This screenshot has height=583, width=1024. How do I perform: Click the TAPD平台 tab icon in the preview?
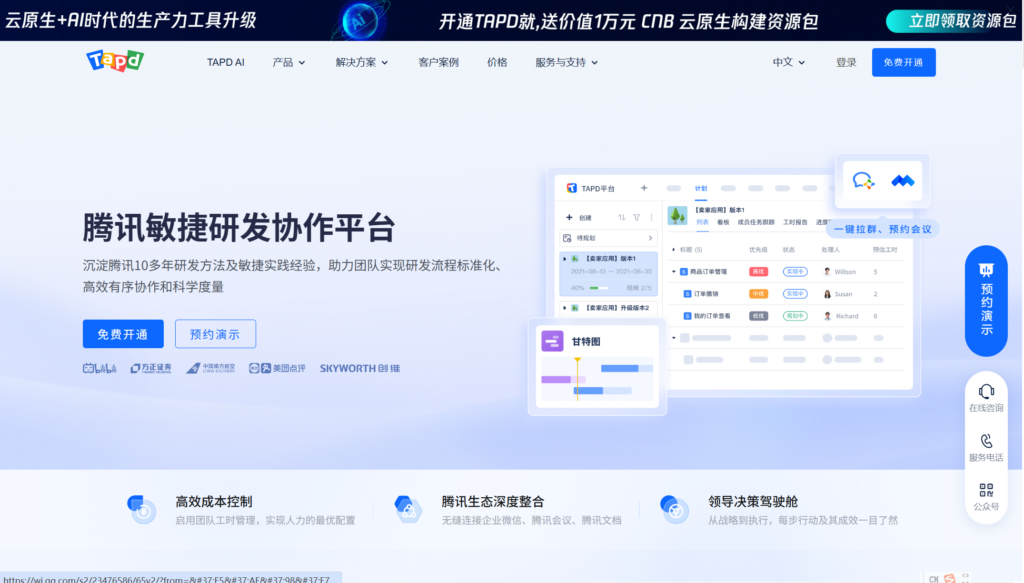coord(572,188)
